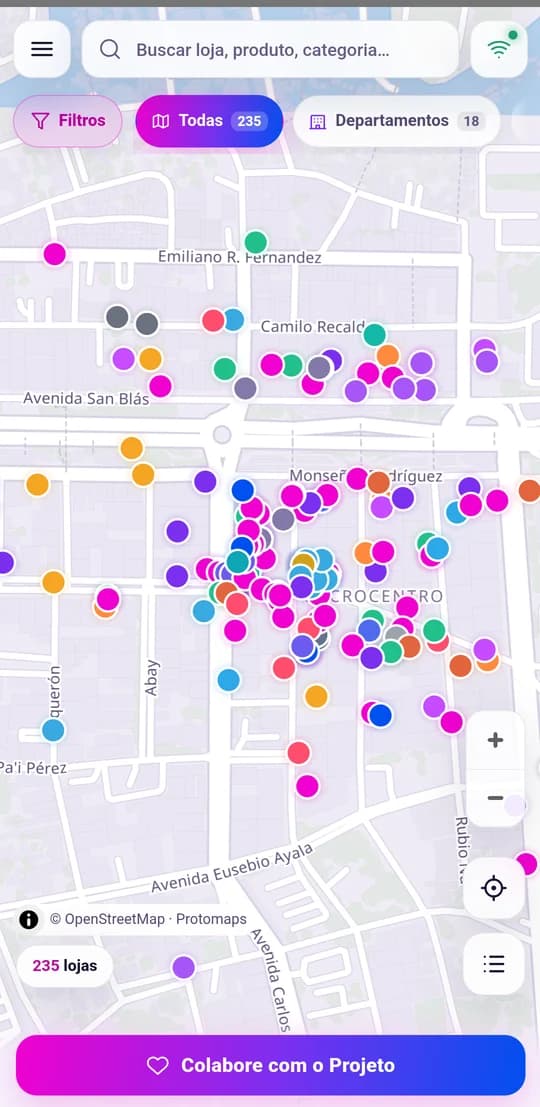Screen dimensions: 540x1107
Task: Click the search magnifier icon
Action: pos(109,49)
